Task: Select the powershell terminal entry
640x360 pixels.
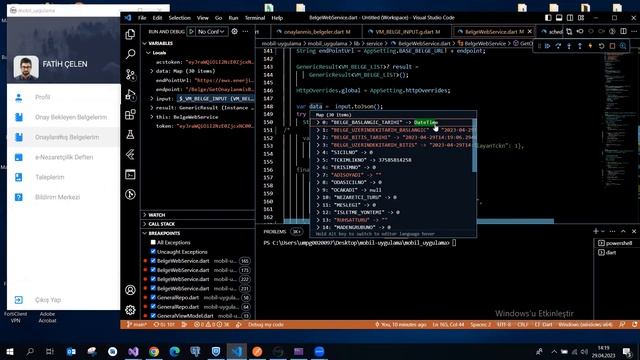Action: [x=616, y=243]
